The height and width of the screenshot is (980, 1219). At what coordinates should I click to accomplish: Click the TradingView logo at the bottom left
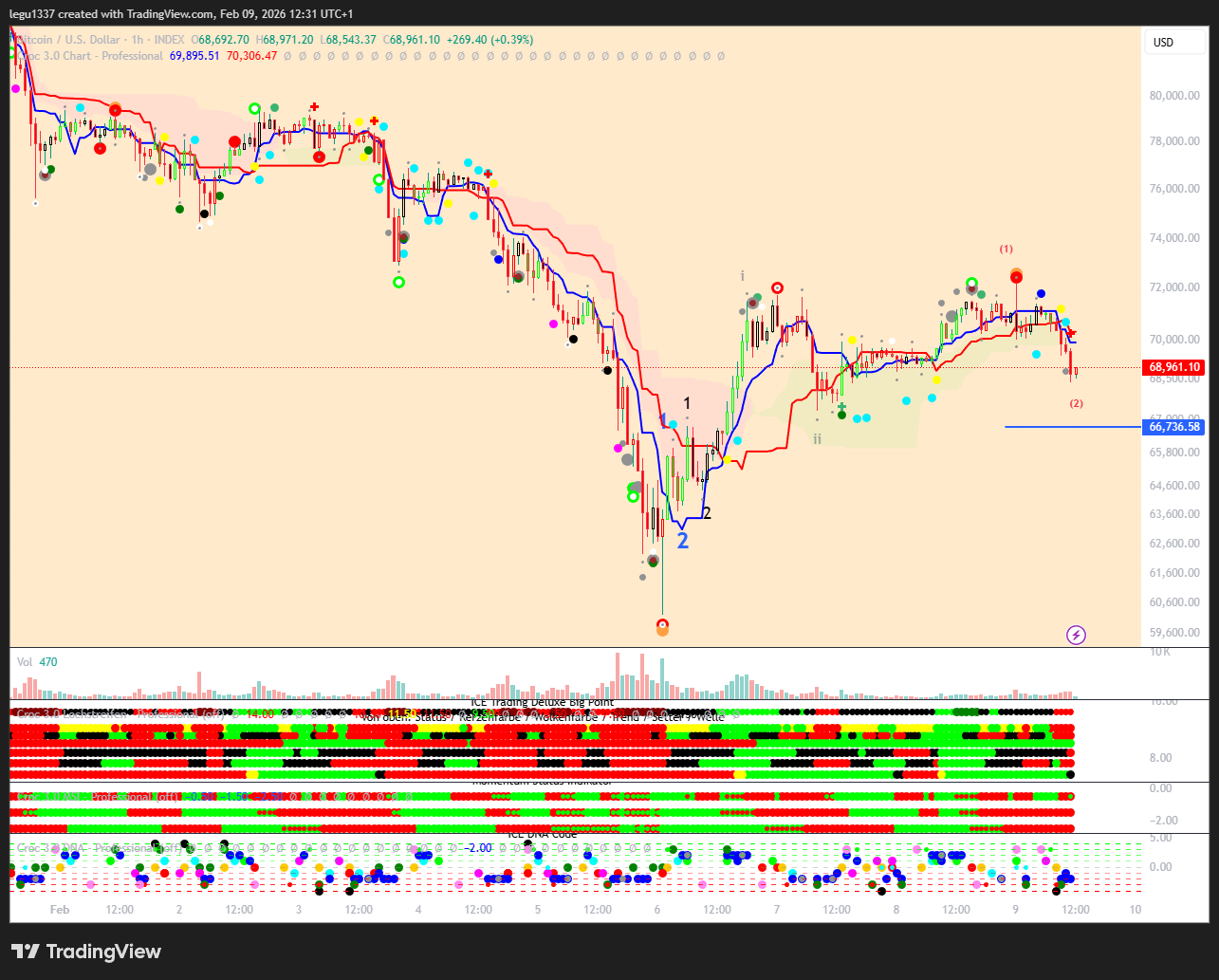point(86,952)
